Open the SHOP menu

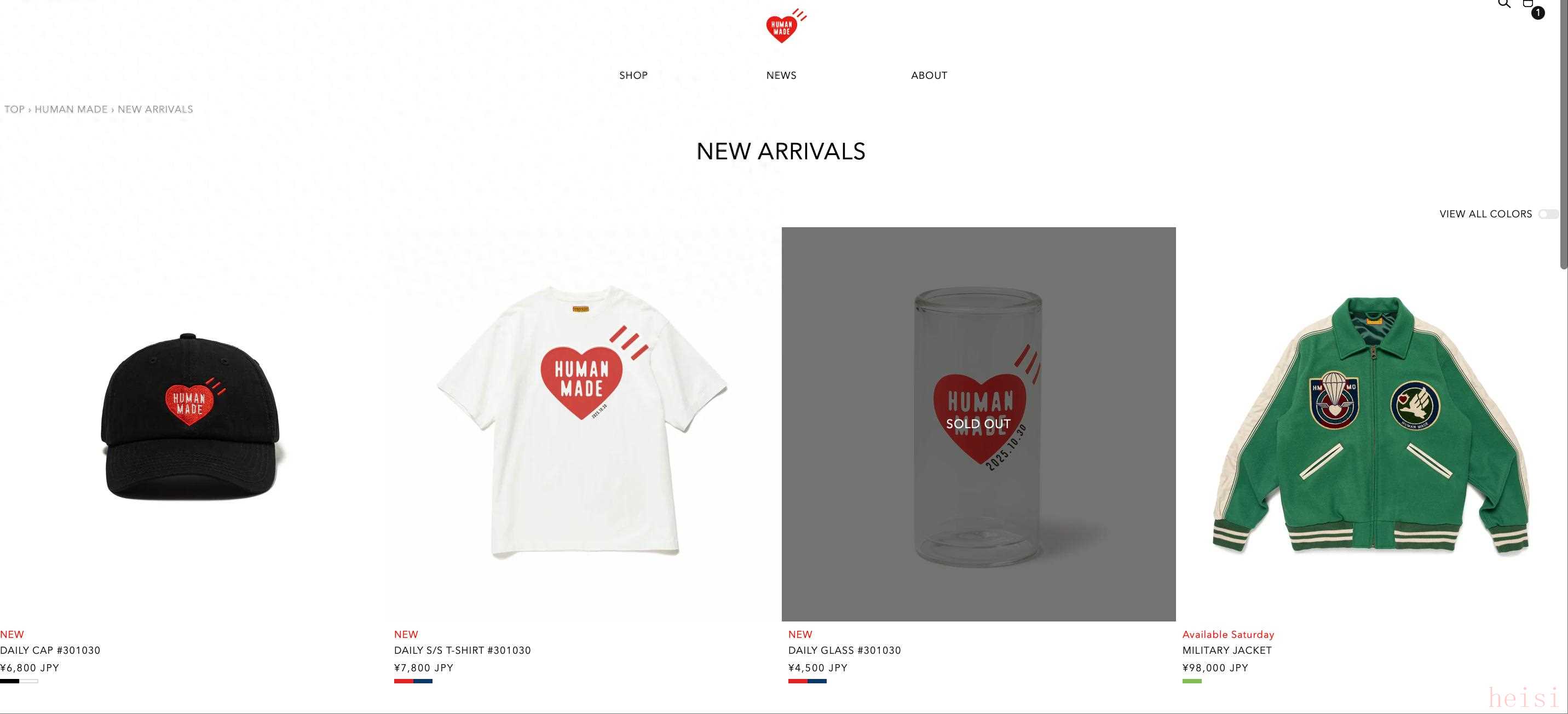(633, 76)
